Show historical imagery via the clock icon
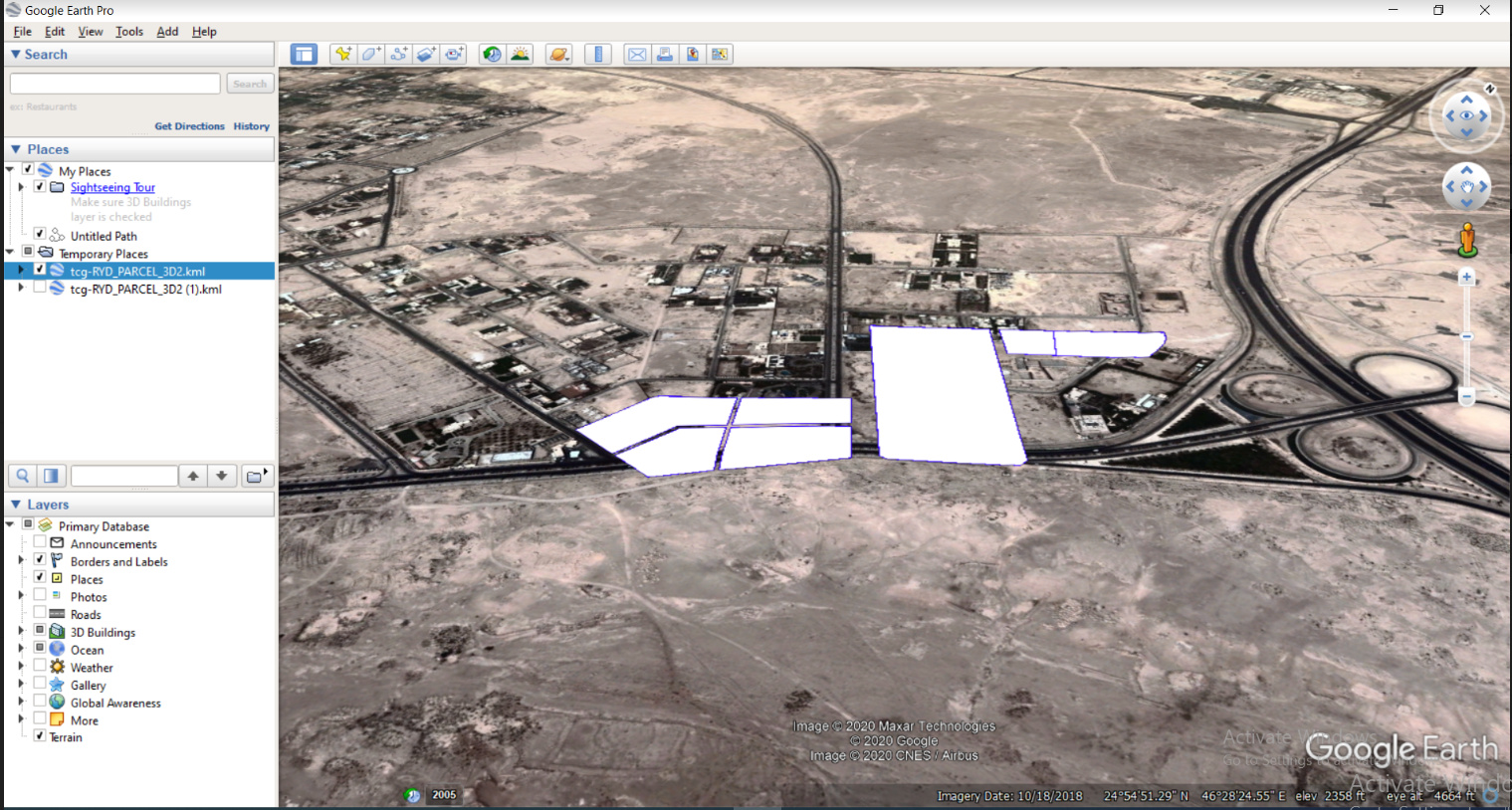 492,54
